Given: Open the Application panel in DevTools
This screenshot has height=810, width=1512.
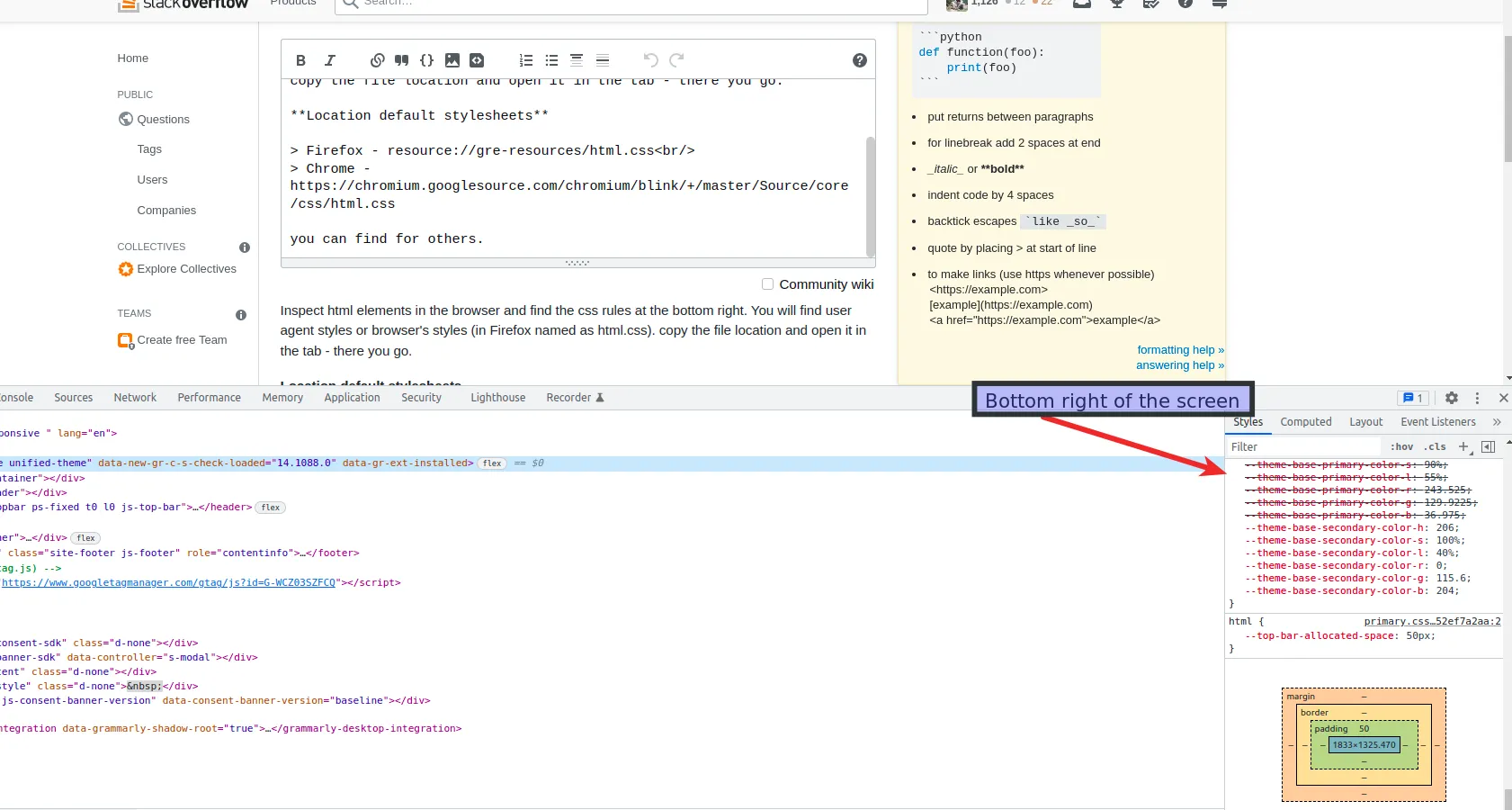Looking at the screenshot, I should [353, 398].
